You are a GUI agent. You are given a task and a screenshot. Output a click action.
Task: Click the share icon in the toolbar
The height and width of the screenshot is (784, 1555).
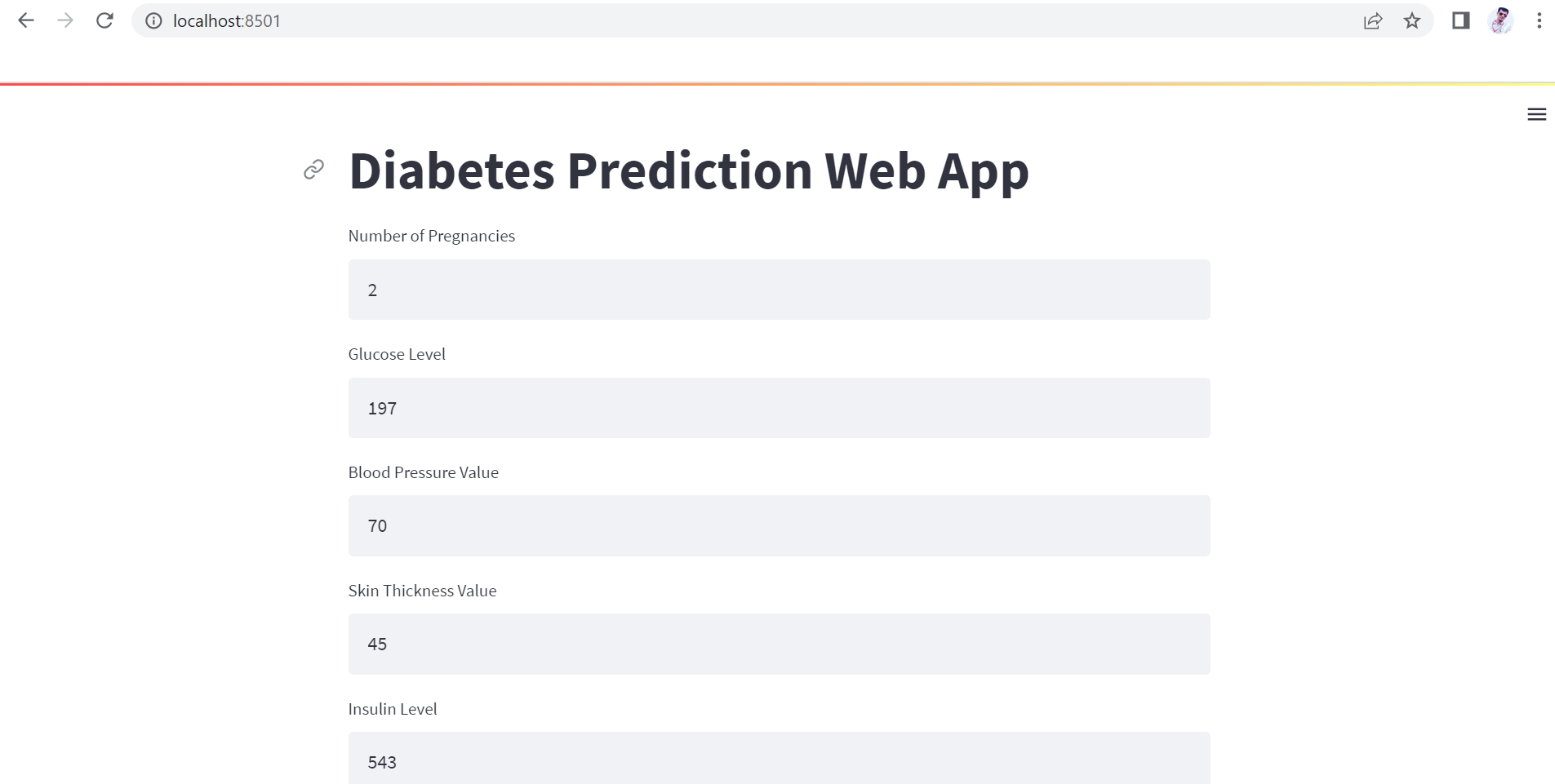(x=1374, y=21)
